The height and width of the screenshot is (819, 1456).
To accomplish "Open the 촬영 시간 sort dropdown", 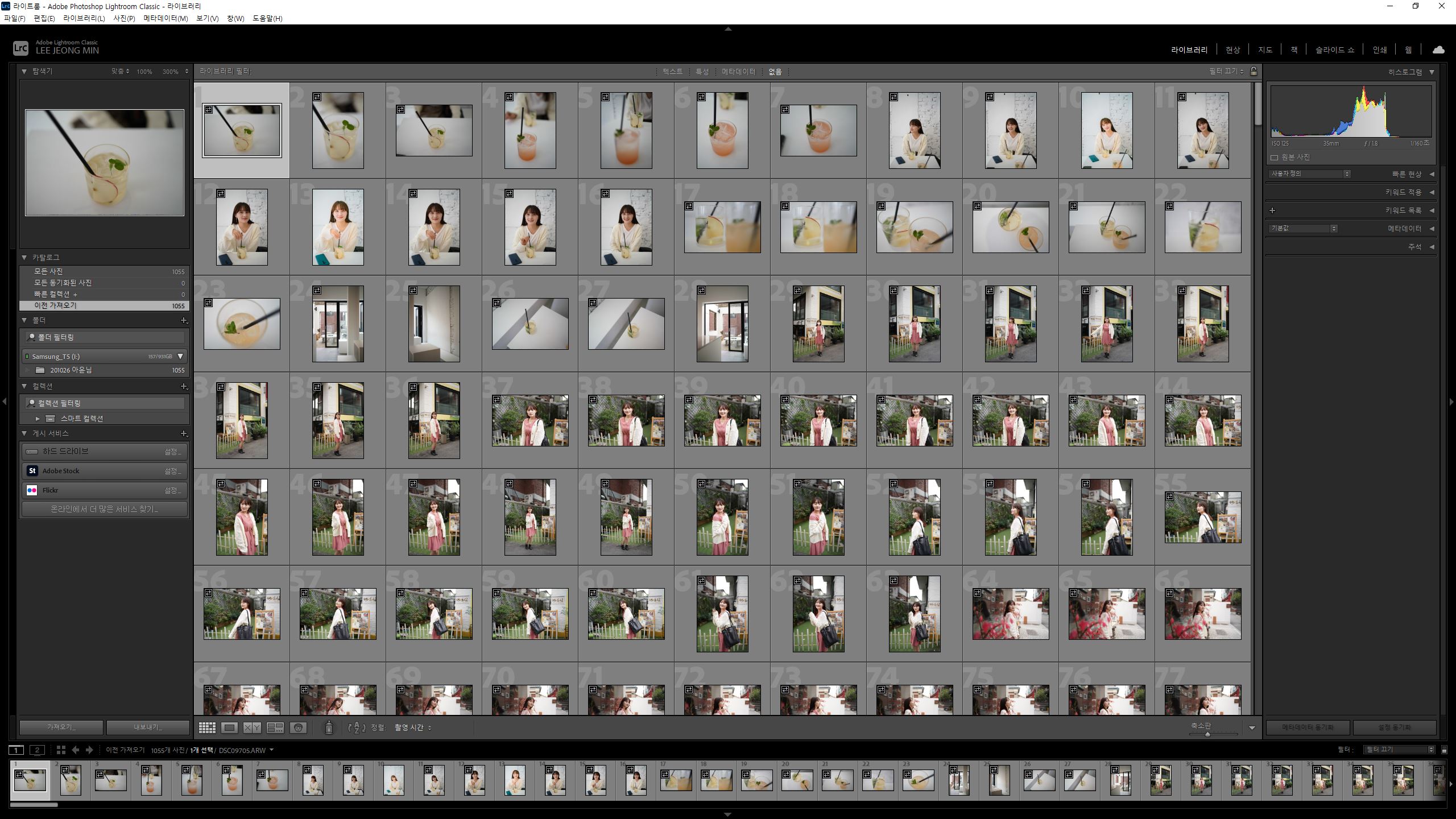I will (413, 727).
